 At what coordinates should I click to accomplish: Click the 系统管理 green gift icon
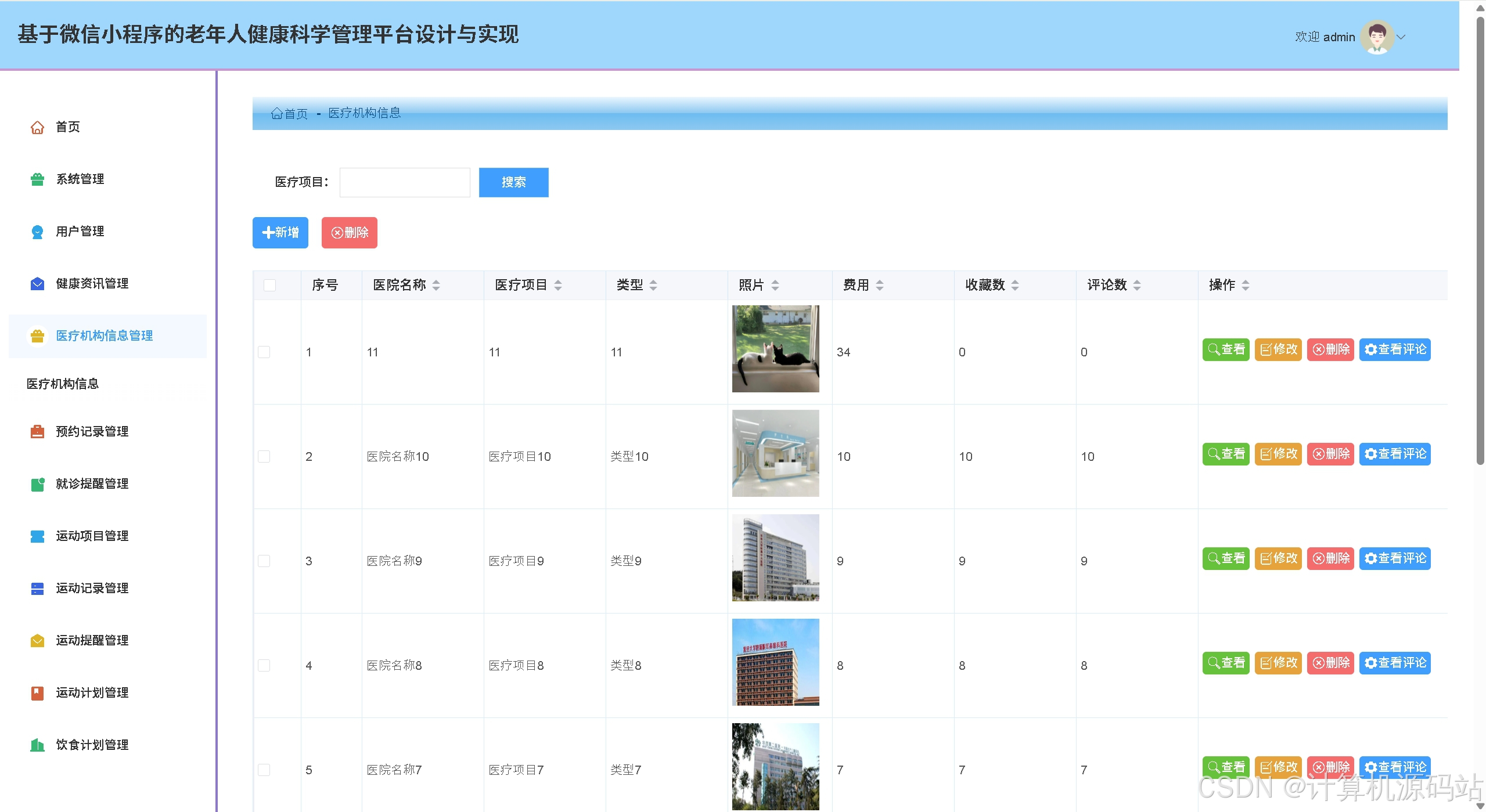coord(37,179)
